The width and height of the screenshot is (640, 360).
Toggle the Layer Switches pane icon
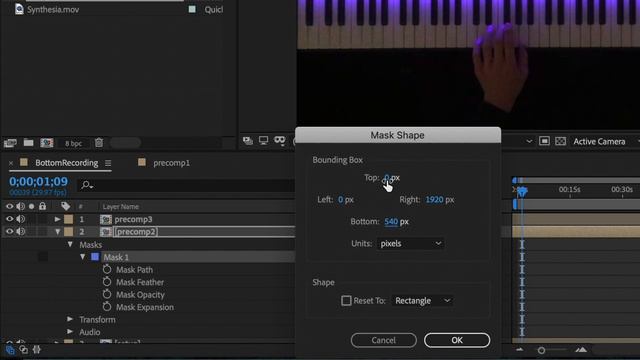click(x=10, y=350)
